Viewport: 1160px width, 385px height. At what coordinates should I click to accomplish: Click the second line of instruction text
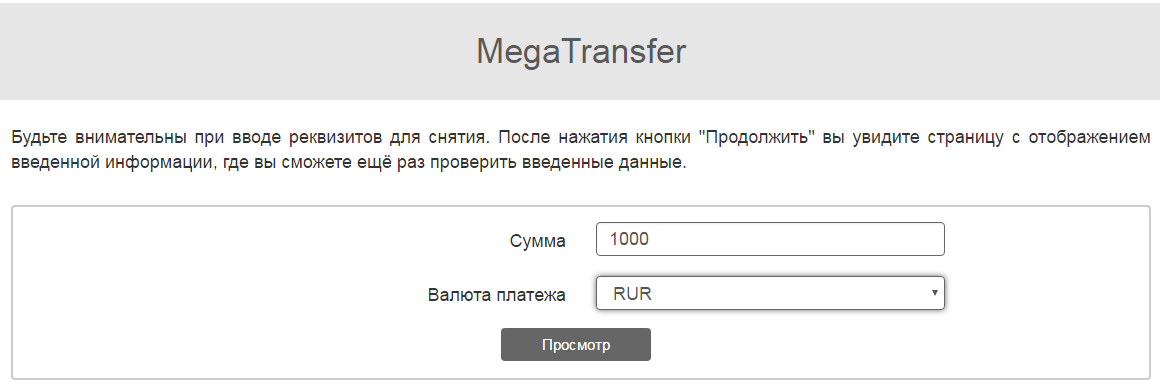click(x=348, y=162)
